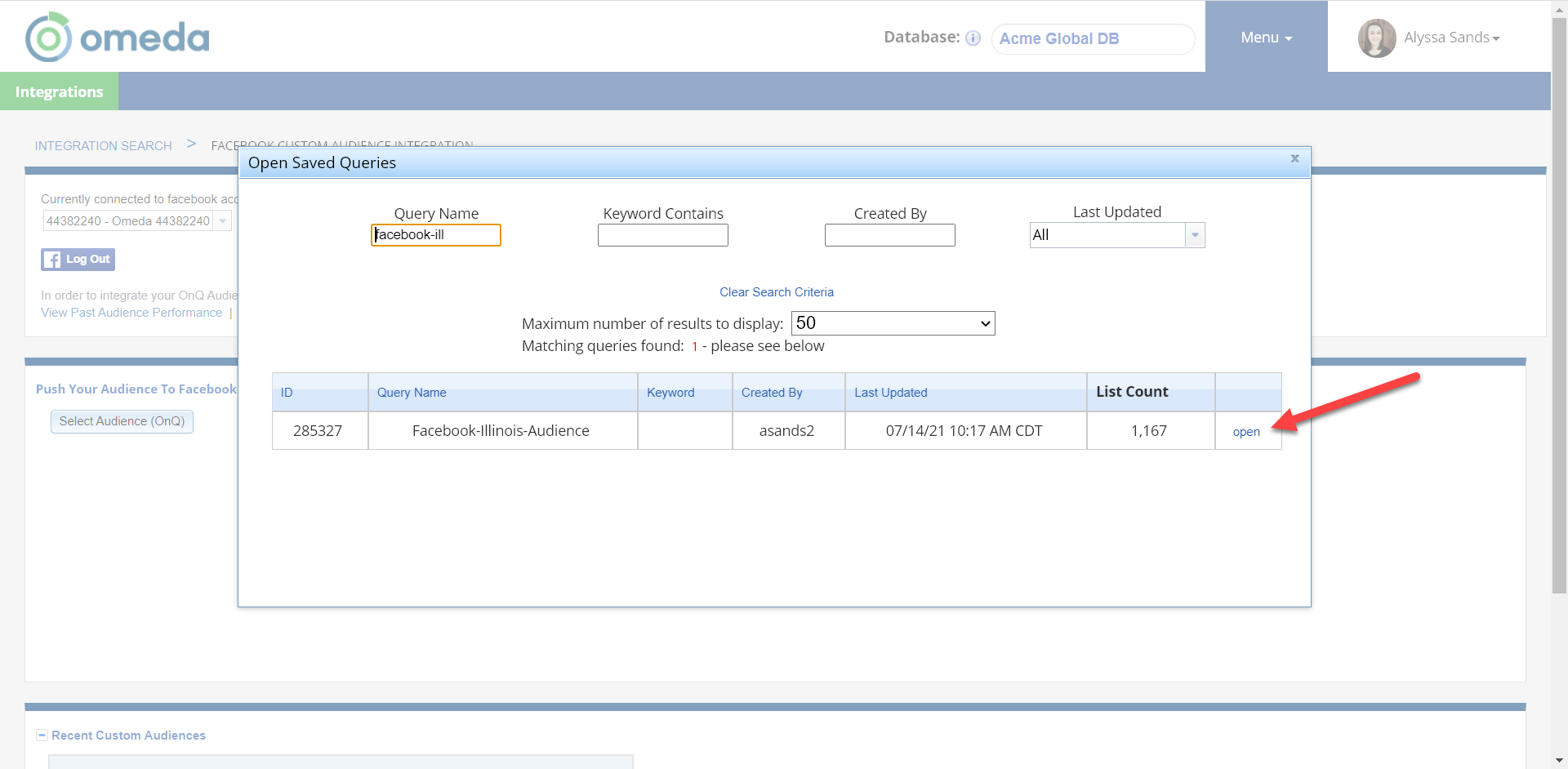
Task: Collapse the Recent Custom Audiences section
Action: pyautogui.click(x=42, y=736)
